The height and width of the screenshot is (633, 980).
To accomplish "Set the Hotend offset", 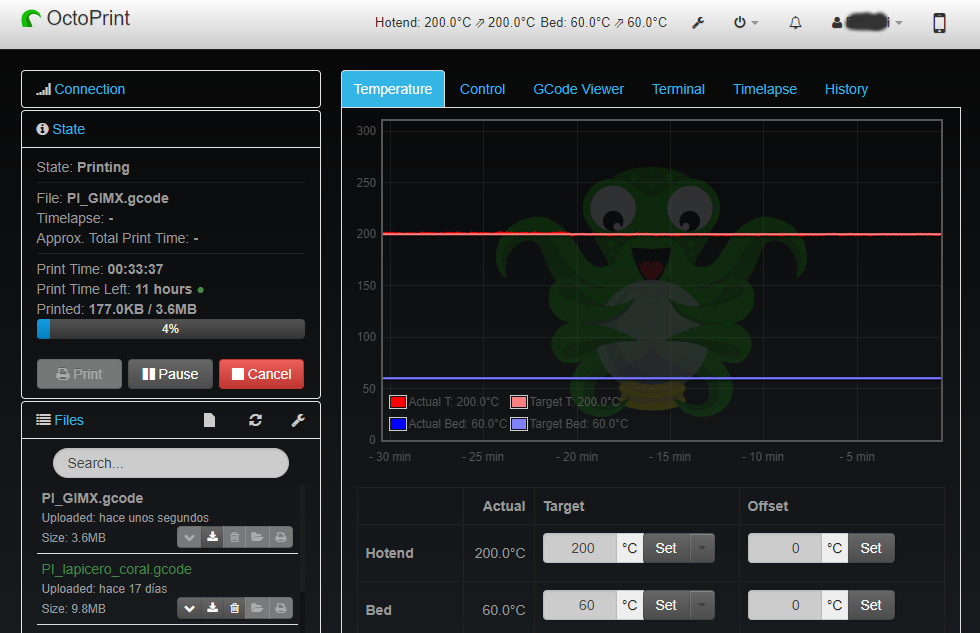I will (871, 548).
